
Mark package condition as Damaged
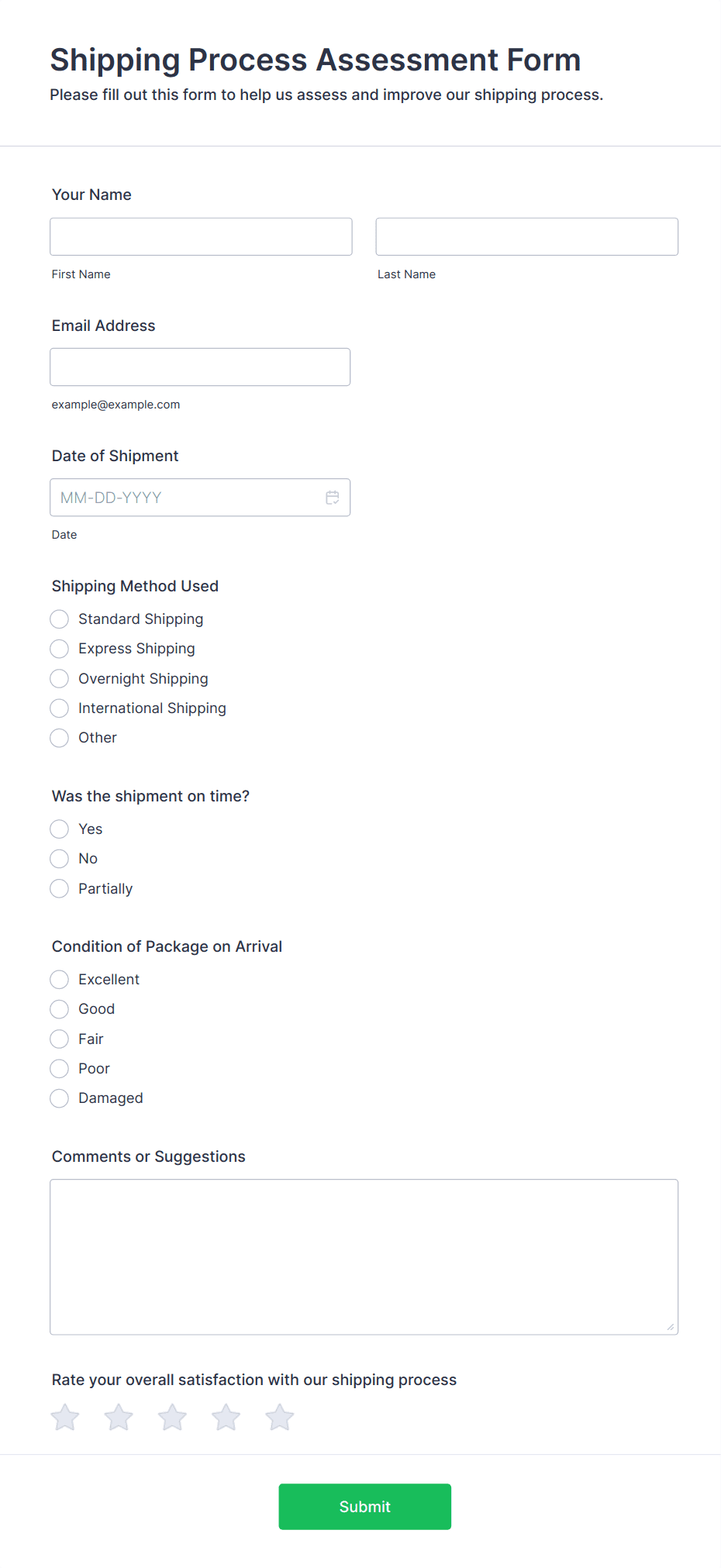click(60, 1098)
